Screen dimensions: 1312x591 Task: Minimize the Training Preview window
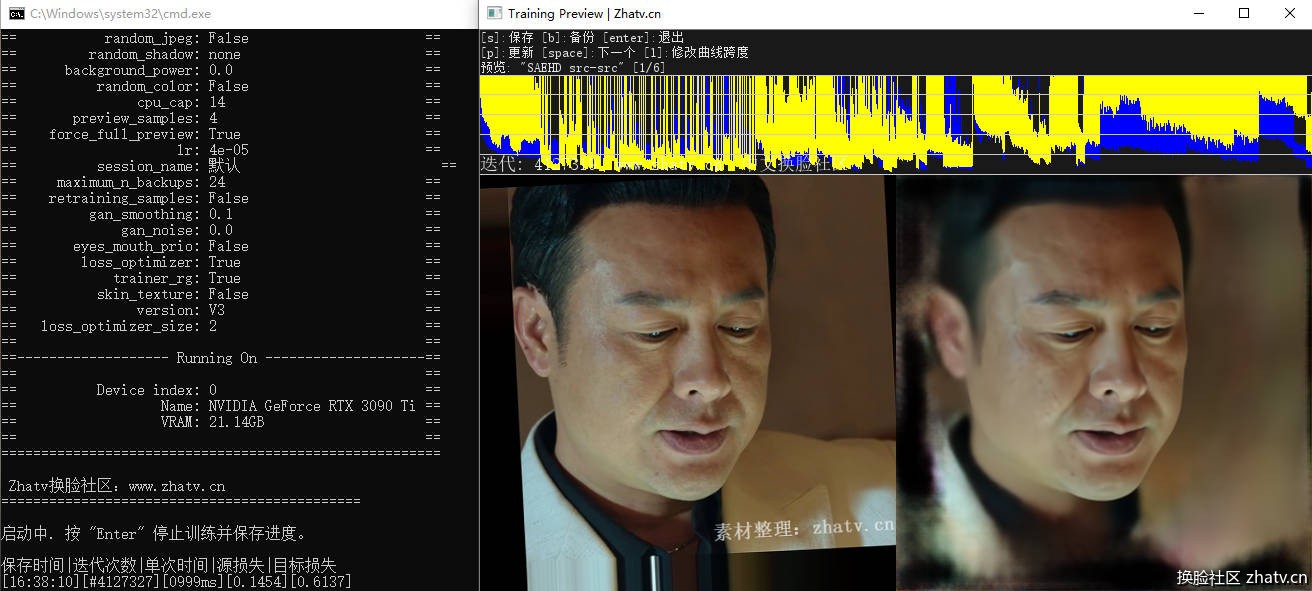1198,13
